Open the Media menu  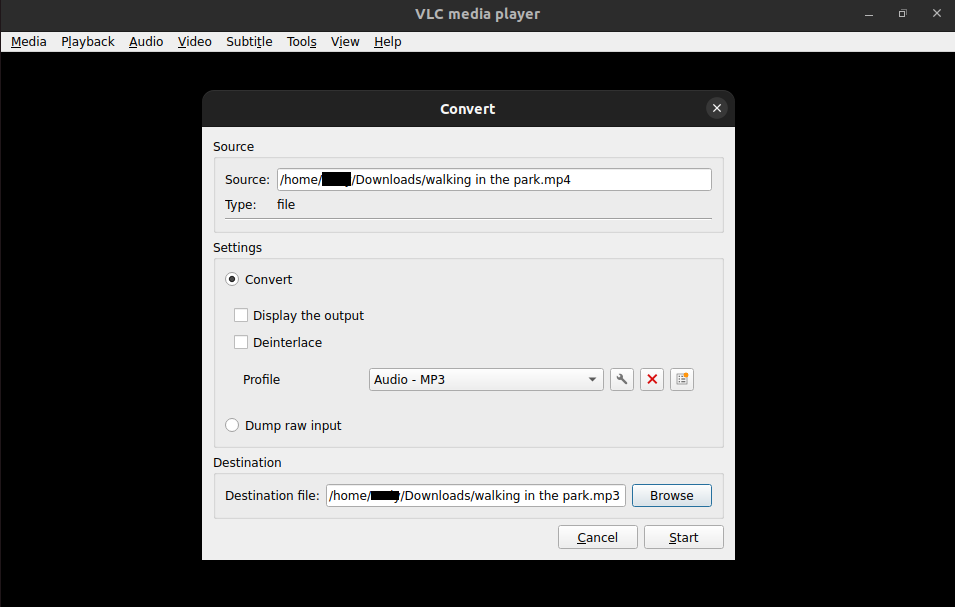(29, 41)
